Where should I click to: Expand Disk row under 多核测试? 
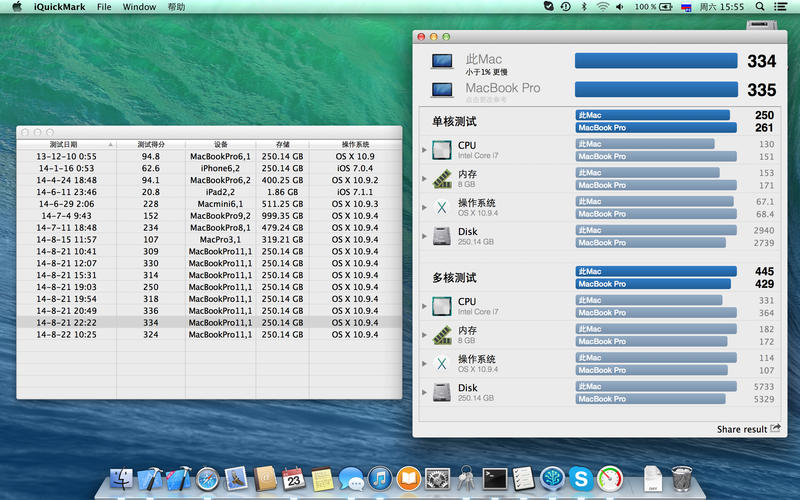pyautogui.click(x=424, y=392)
